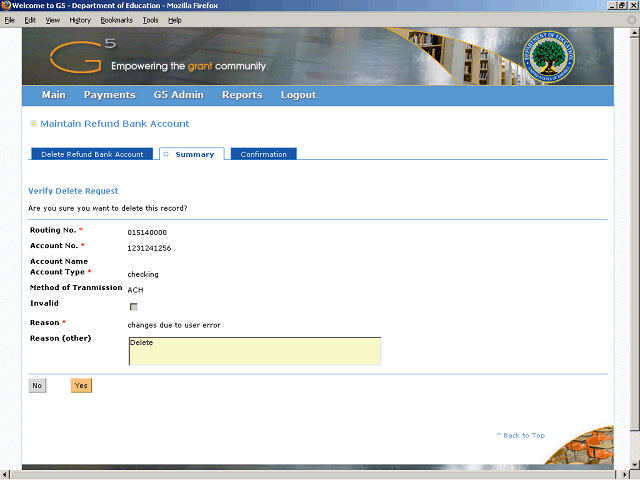Open the View menu
This screenshot has width=640, height=480.
pos(53,20)
